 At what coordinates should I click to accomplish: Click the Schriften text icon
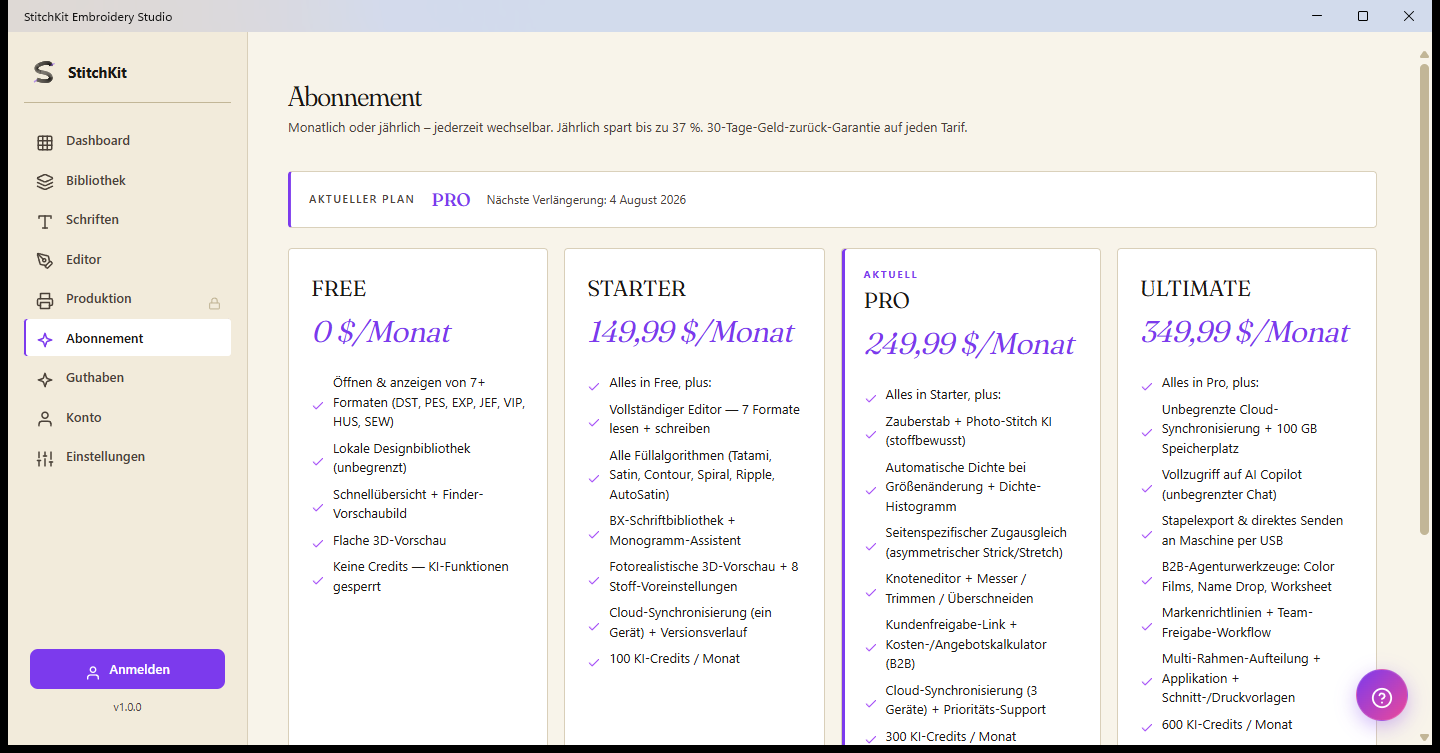click(x=45, y=221)
